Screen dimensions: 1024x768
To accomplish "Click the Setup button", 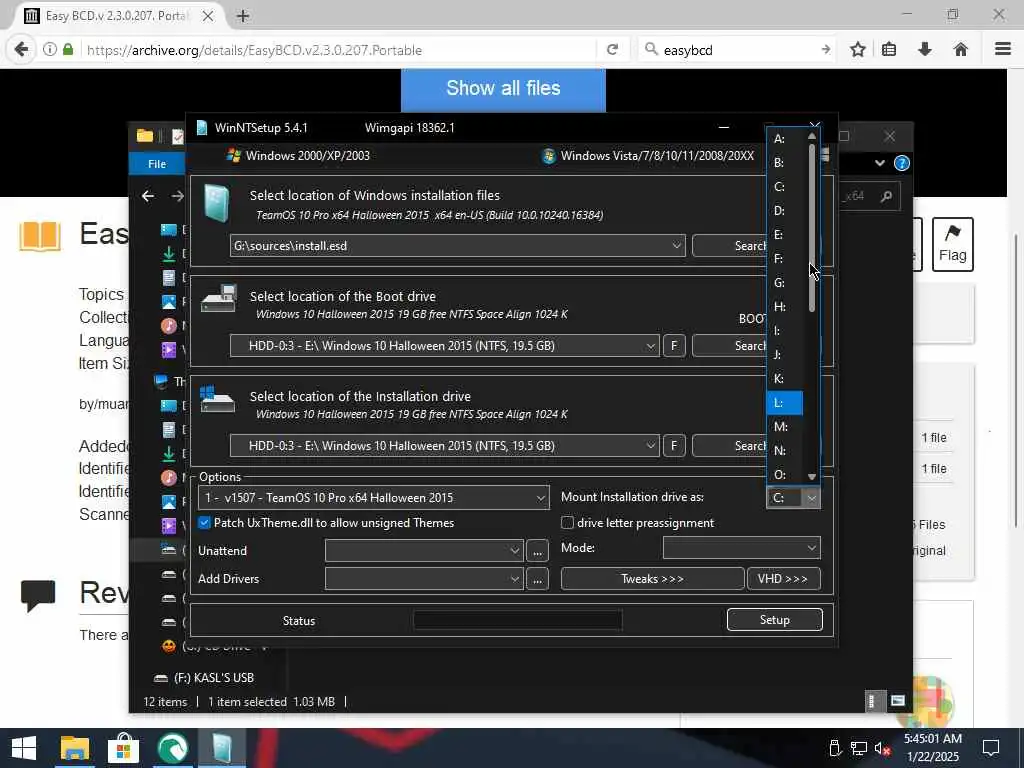I will [775, 620].
